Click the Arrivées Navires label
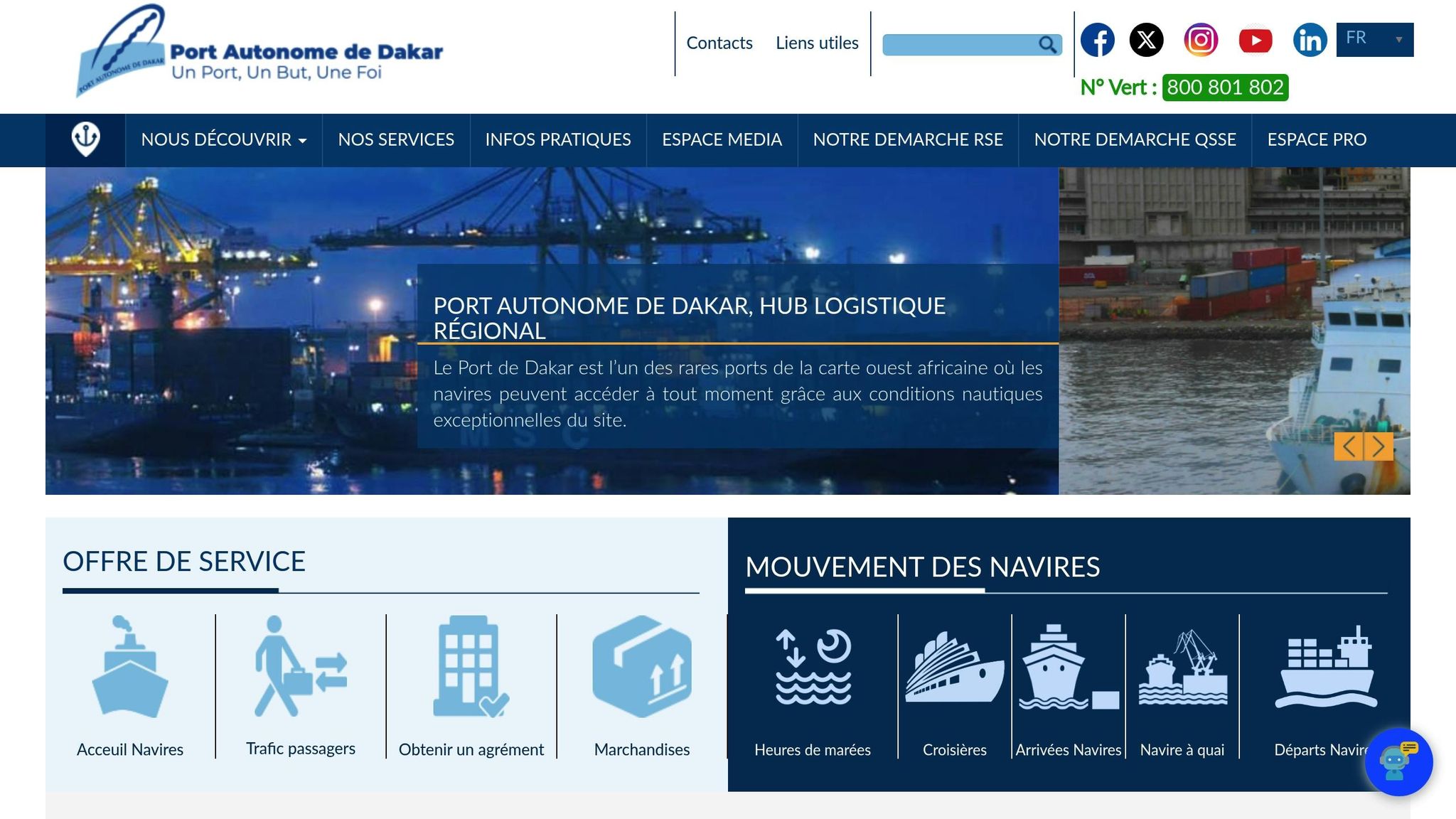This screenshot has height=819, width=1456. (x=1069, y=750)
